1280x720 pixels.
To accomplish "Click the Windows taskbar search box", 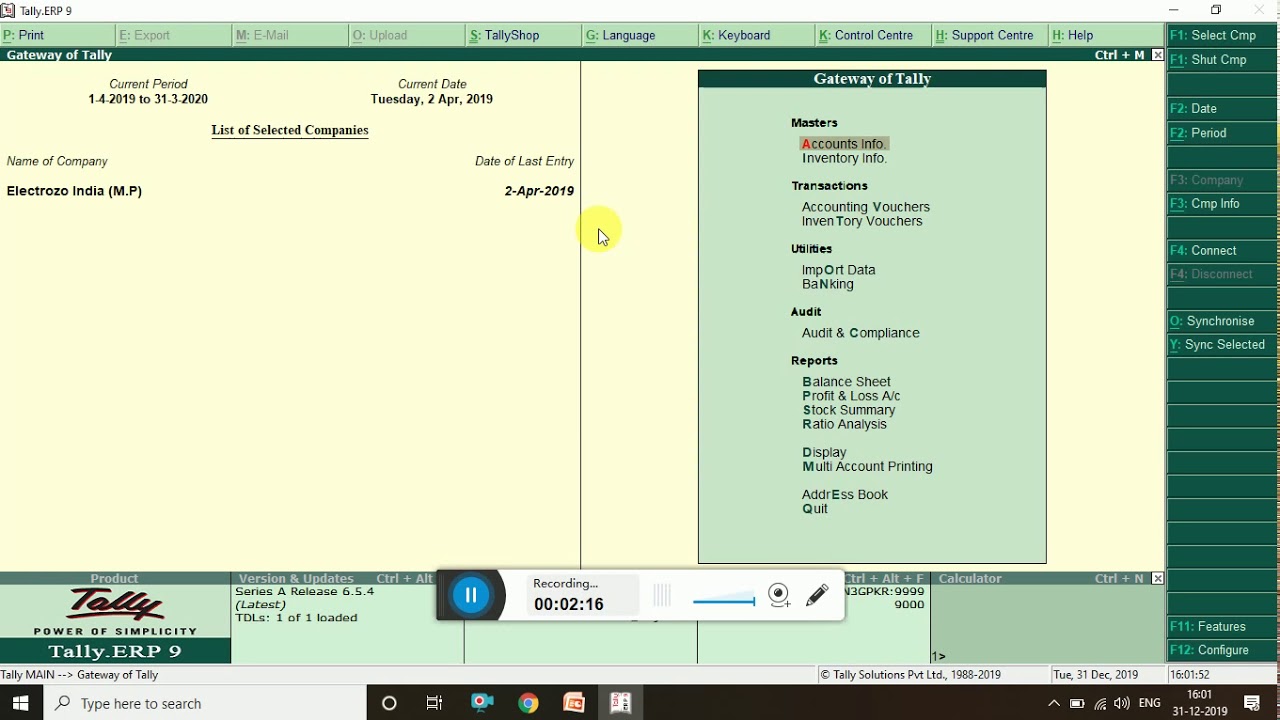I will (x=205, y=703).
